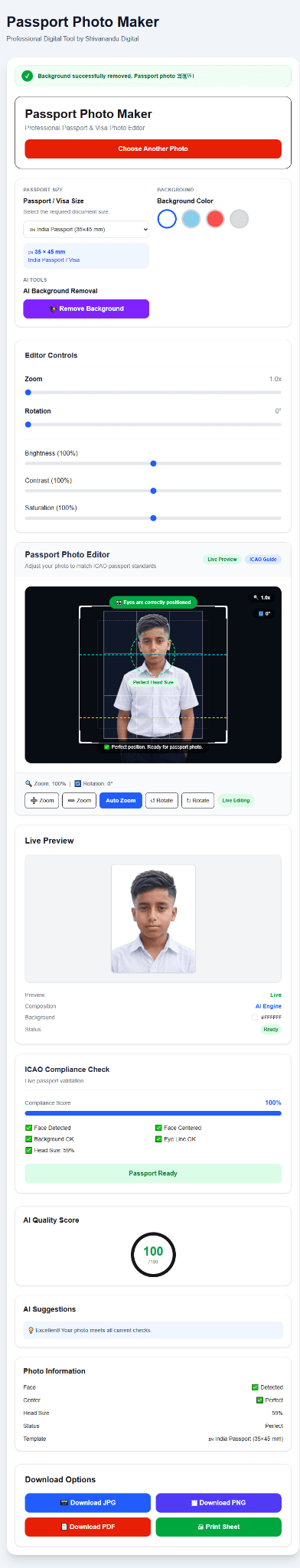Viewport: 300px width, 1568px height.
Task: Click the Face Detected checkbox
Action: point(28,1128)
